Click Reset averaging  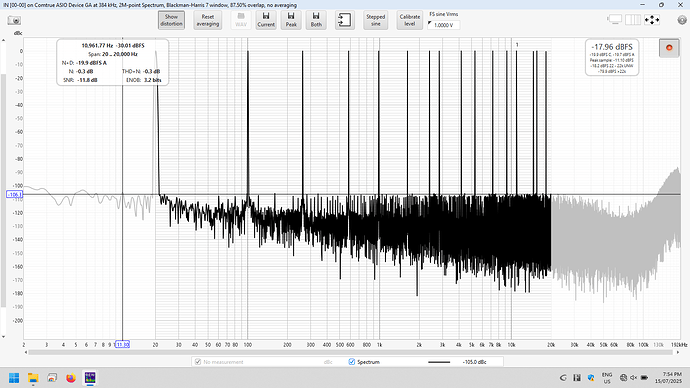(208, 20)
